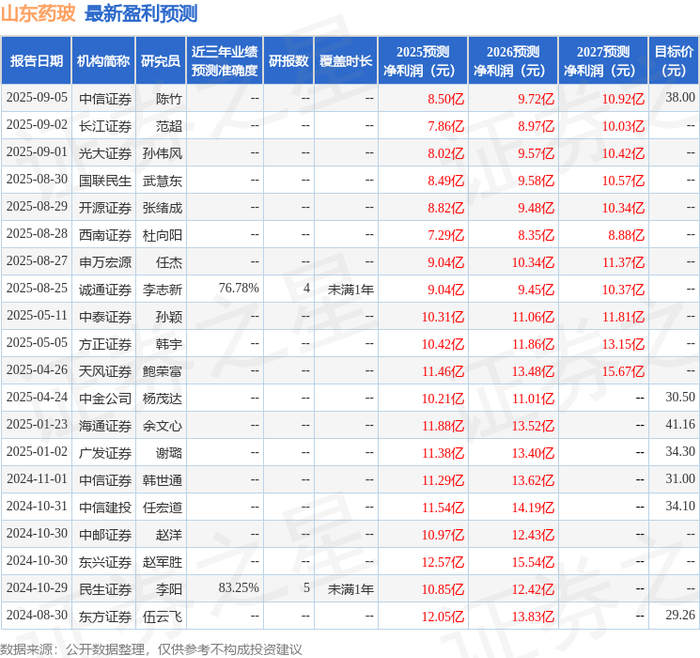
Task: Click 长江证券 institution cell
Action: (105, 126)
